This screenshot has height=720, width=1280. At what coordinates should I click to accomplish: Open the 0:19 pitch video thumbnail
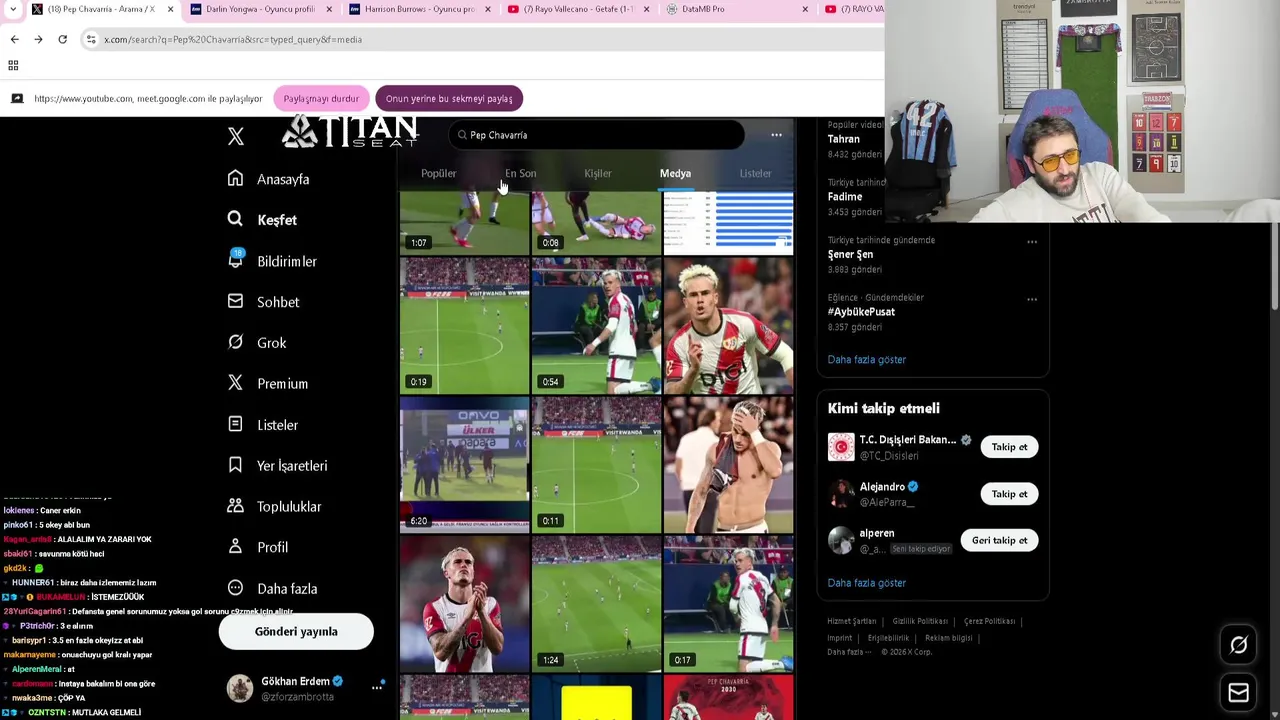tap(464, 325)
